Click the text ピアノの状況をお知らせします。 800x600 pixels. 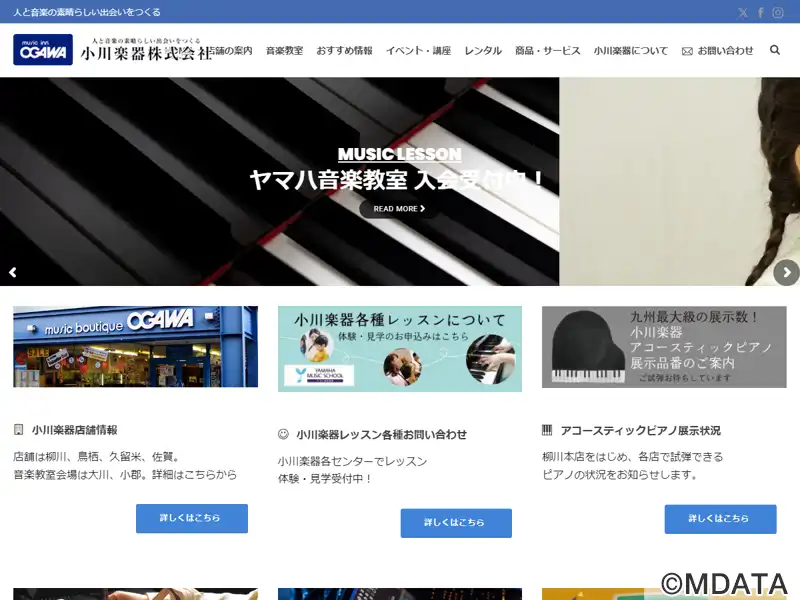(x=620, y=474)
